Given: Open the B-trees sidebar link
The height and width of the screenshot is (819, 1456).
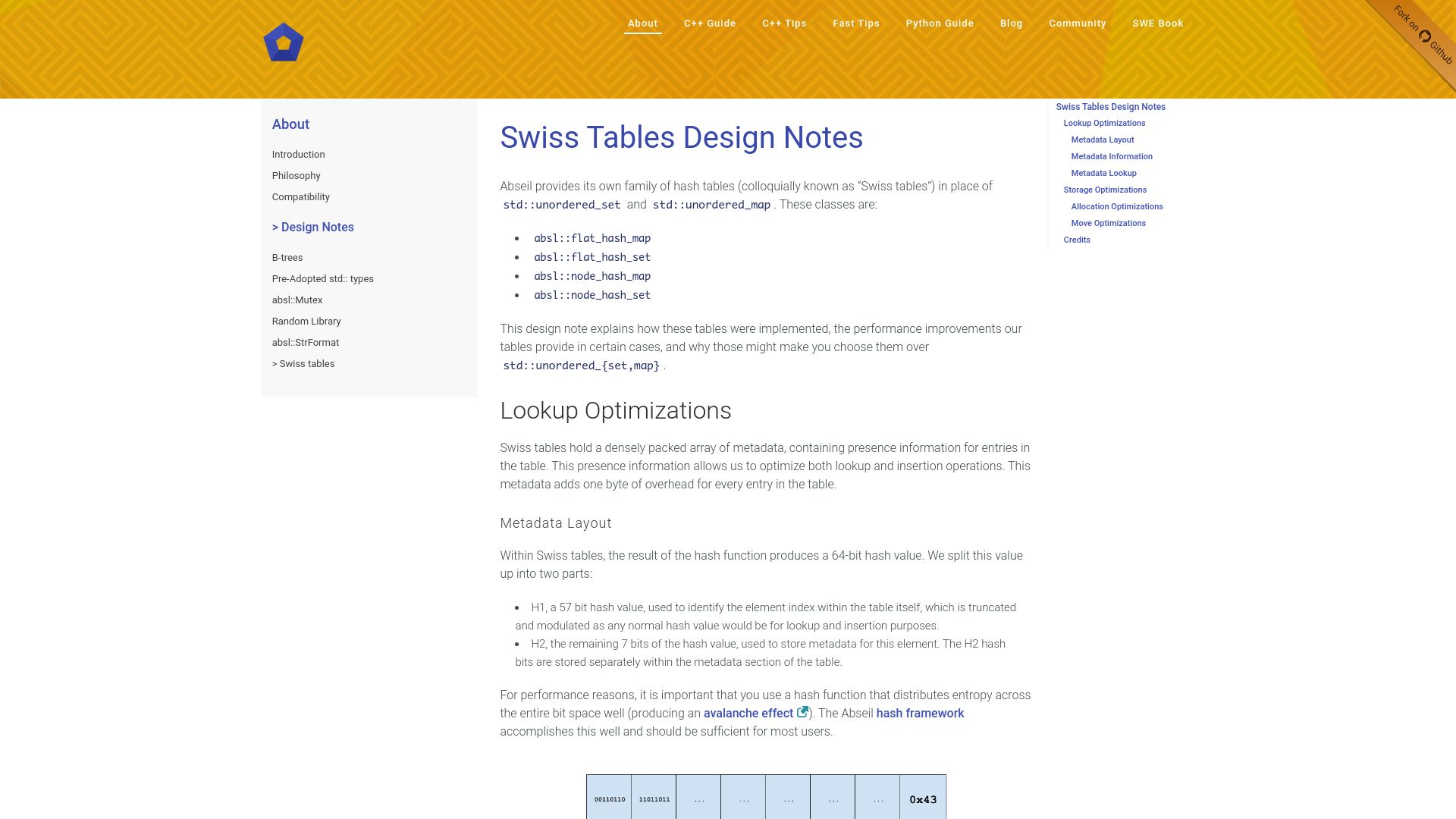Looking at the screenshot, I should tap(287, 257).
